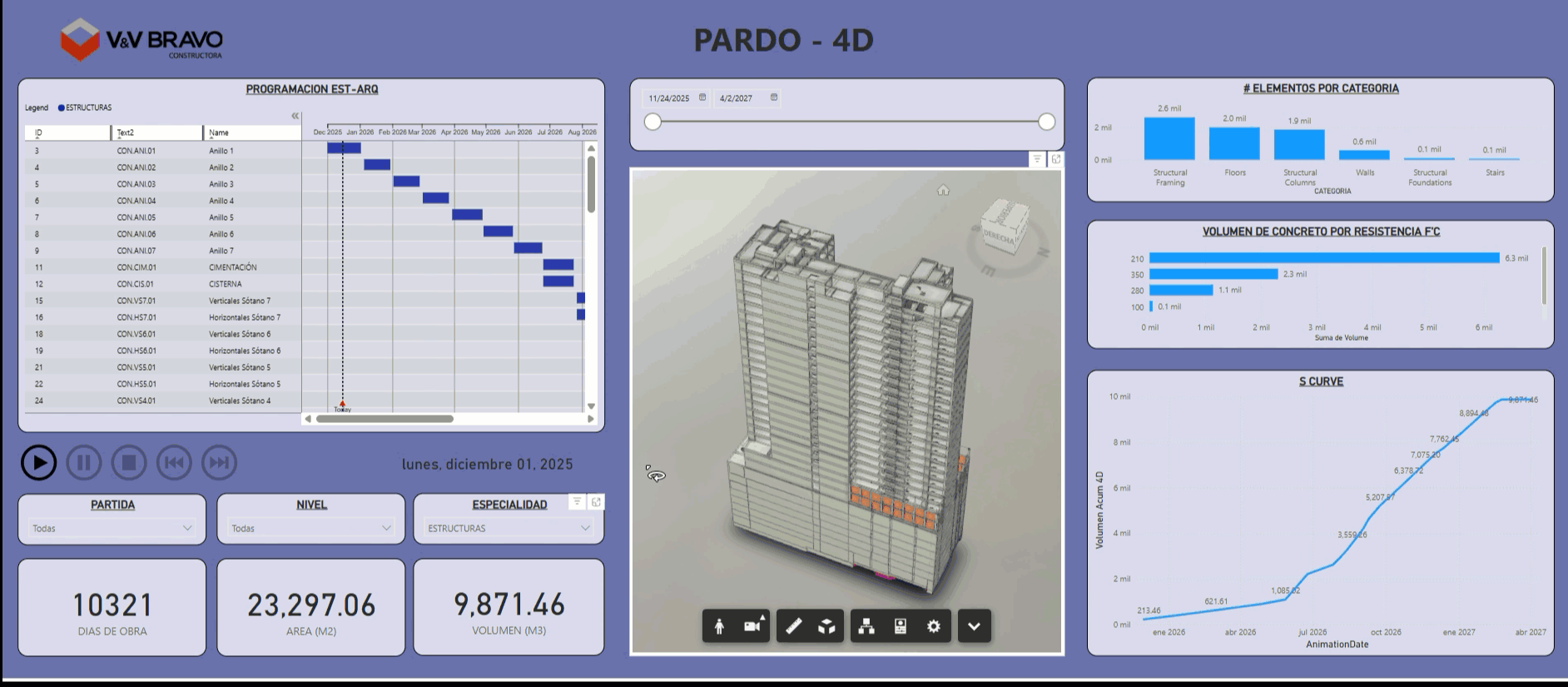Open the model browser tree icon

point(866,626)
